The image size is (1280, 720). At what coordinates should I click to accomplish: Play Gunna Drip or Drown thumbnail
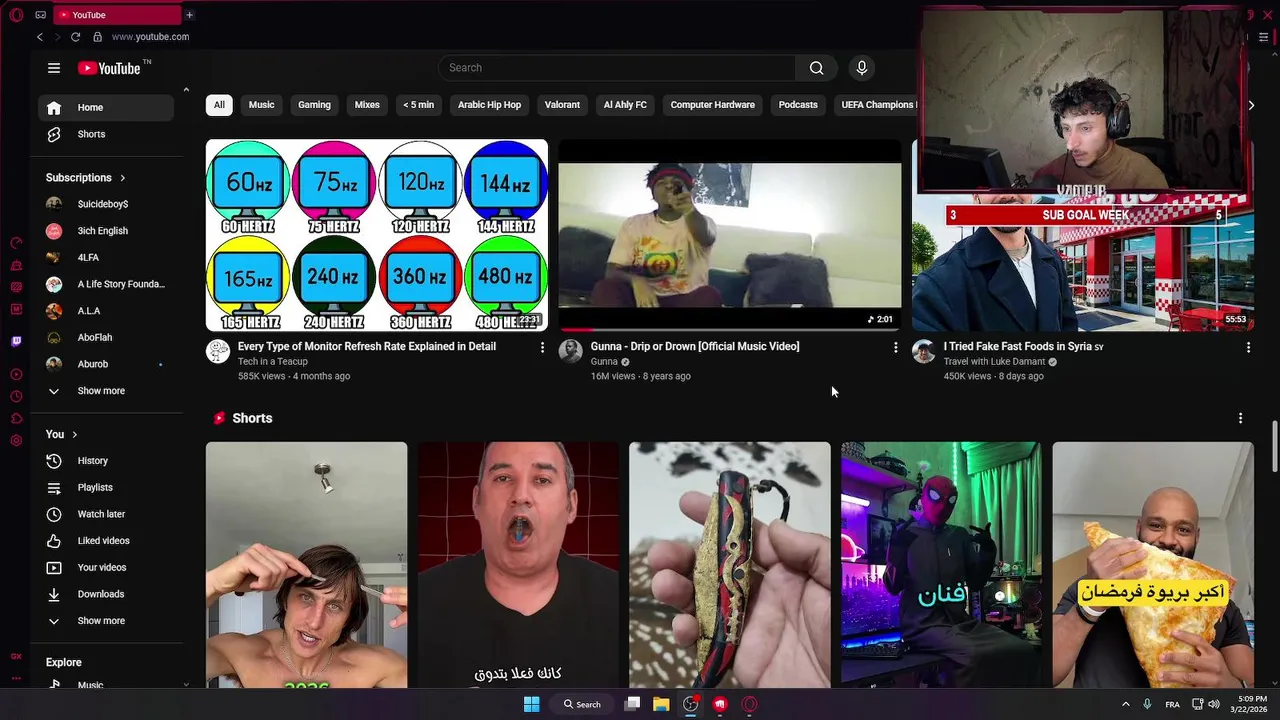(x=730, y=235)
